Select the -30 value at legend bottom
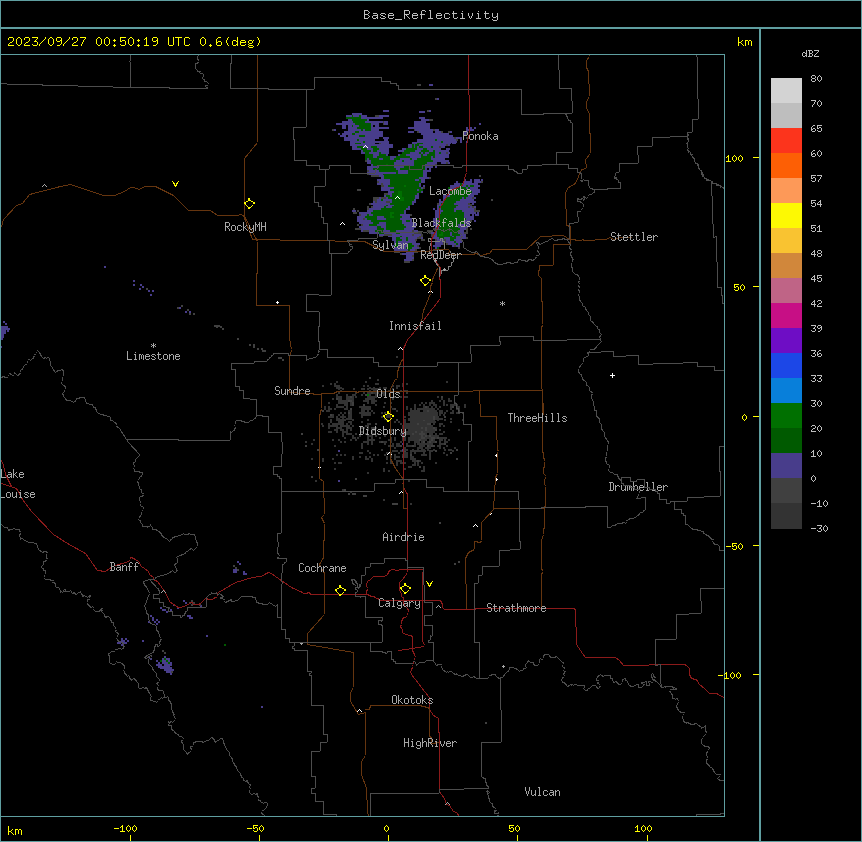Screen dimensions: 862x842 coord(819,528)
